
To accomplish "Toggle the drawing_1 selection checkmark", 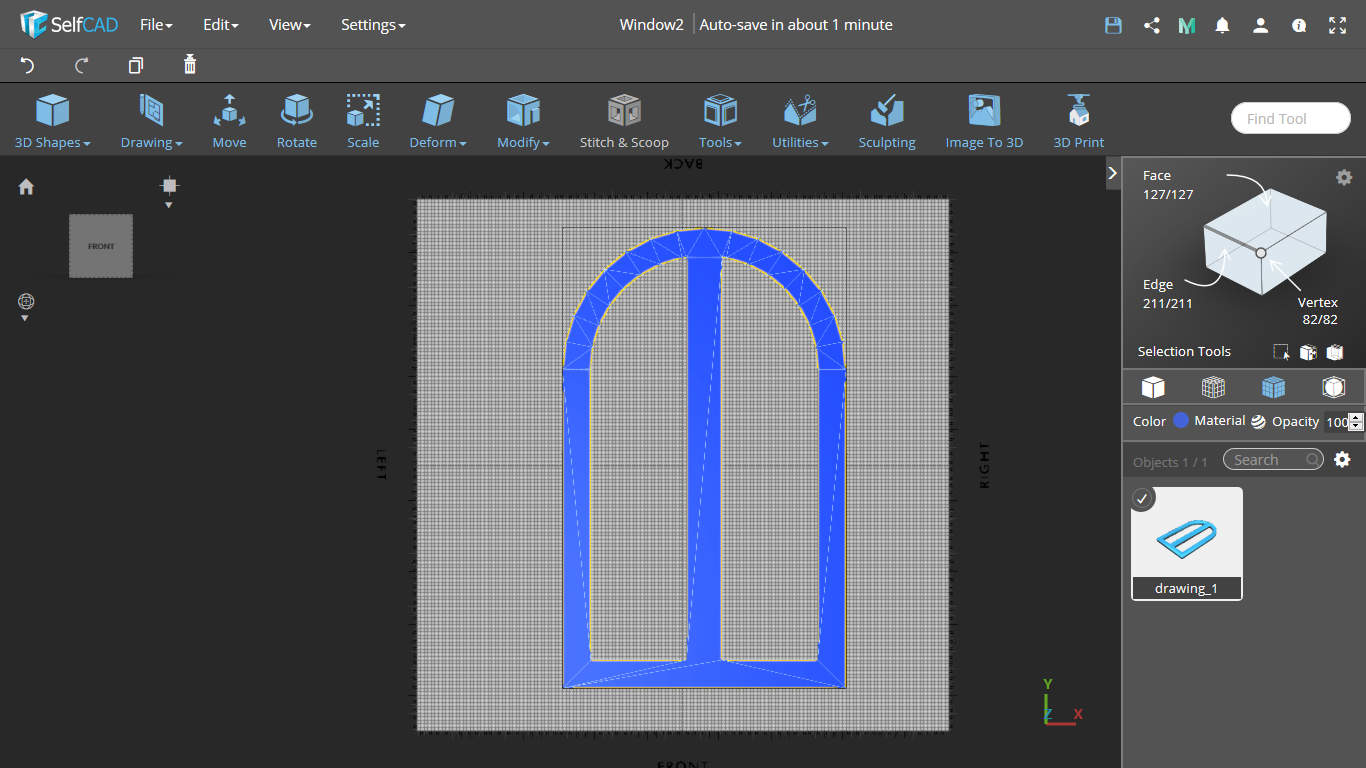I will 1143,498.
